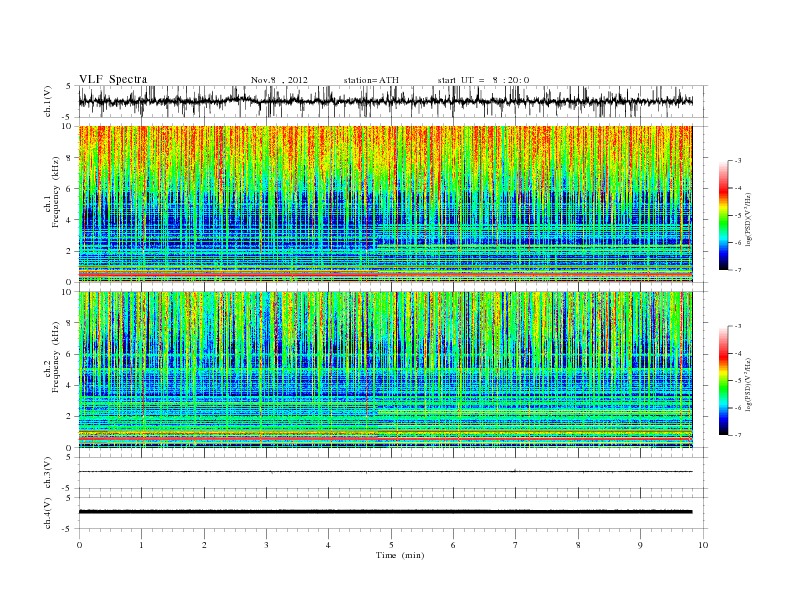Click the "VLF Spectra" title text
Image resolution: width=792 pixels, height=612 pixels.
(113, 79)
